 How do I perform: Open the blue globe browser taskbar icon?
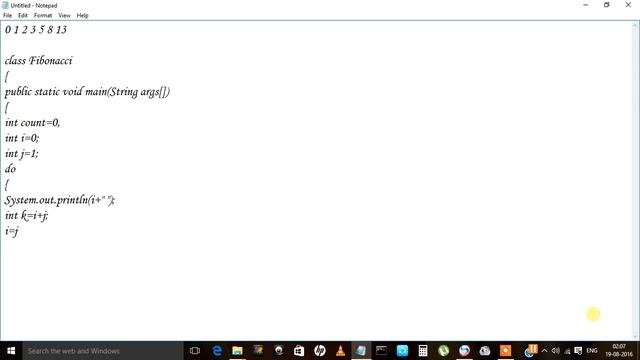coord(464,351)
